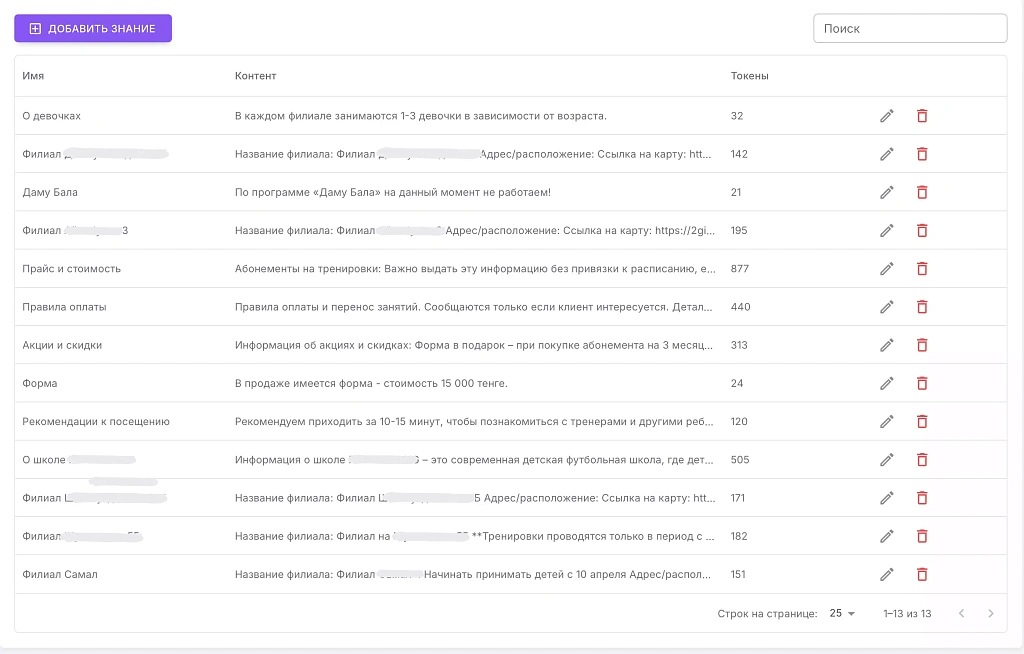Trash the 'Рекомендации к посещению' row
The height and width of the screenshot is (654, 1024).
(x=922, y=422)
